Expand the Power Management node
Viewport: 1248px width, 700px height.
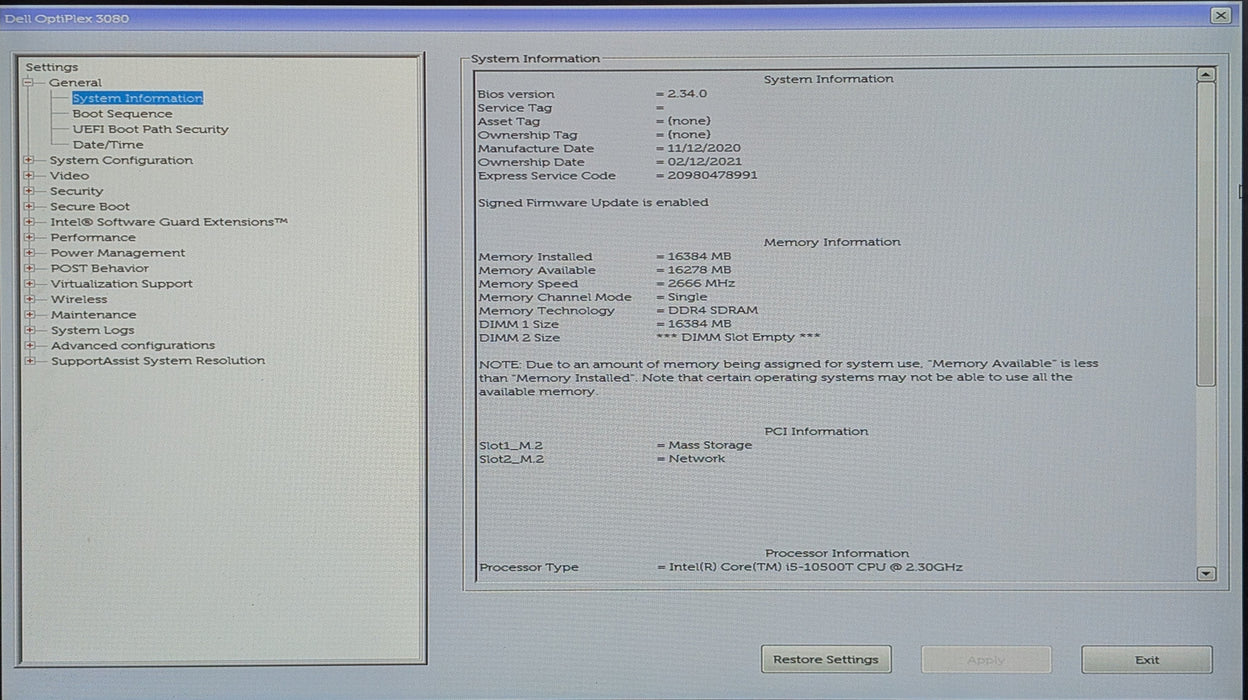click(29, 253)
